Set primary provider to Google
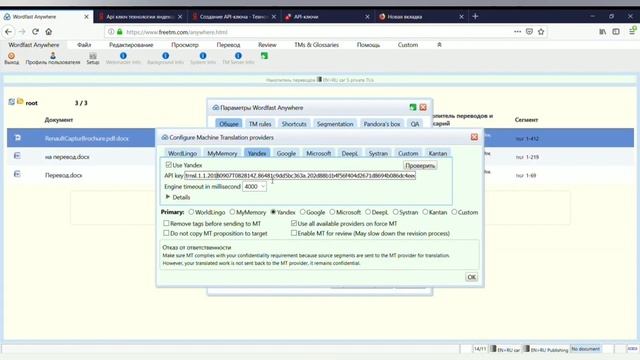Image resolution: width=640 pixels, height=360 pixels. tap(302, 212)
